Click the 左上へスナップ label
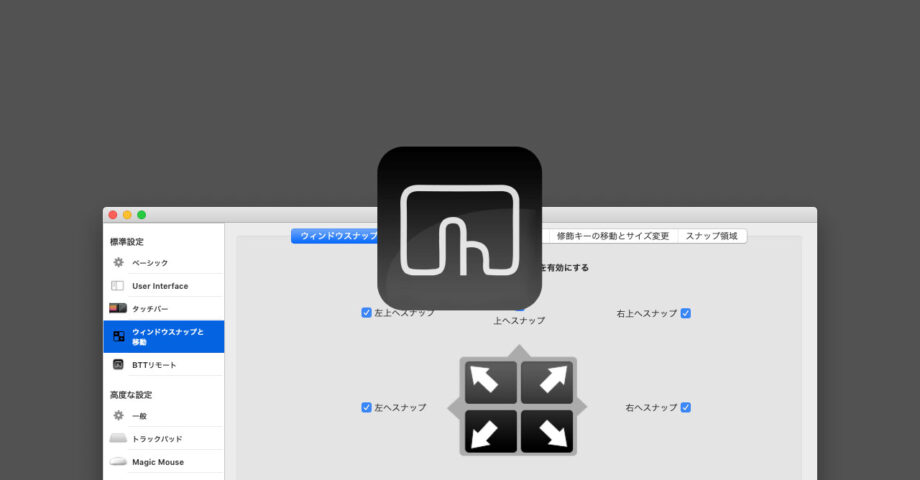The width and height of the screenshot is (920, 480). [x=405, y=313]
